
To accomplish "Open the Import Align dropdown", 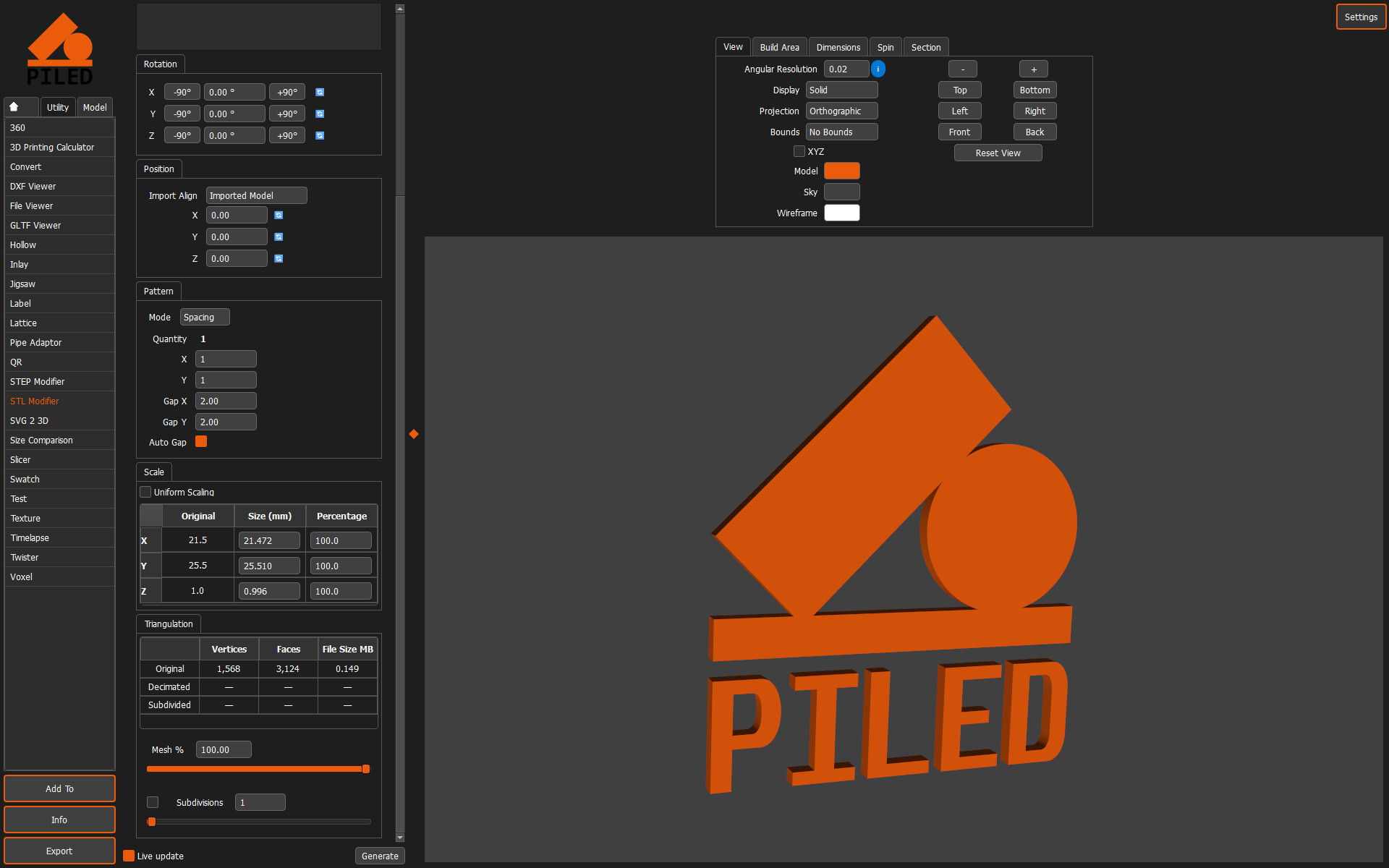I will click(x=257, y=196).
